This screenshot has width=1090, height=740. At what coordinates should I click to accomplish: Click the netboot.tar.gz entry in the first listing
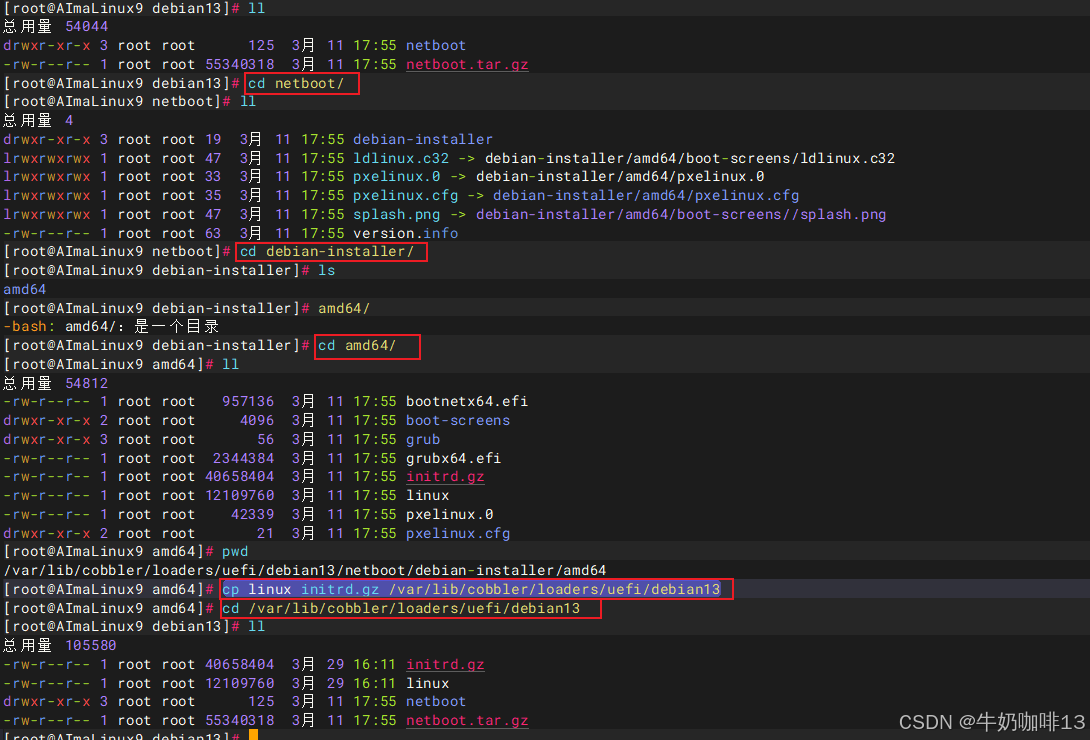coord(466,65)
